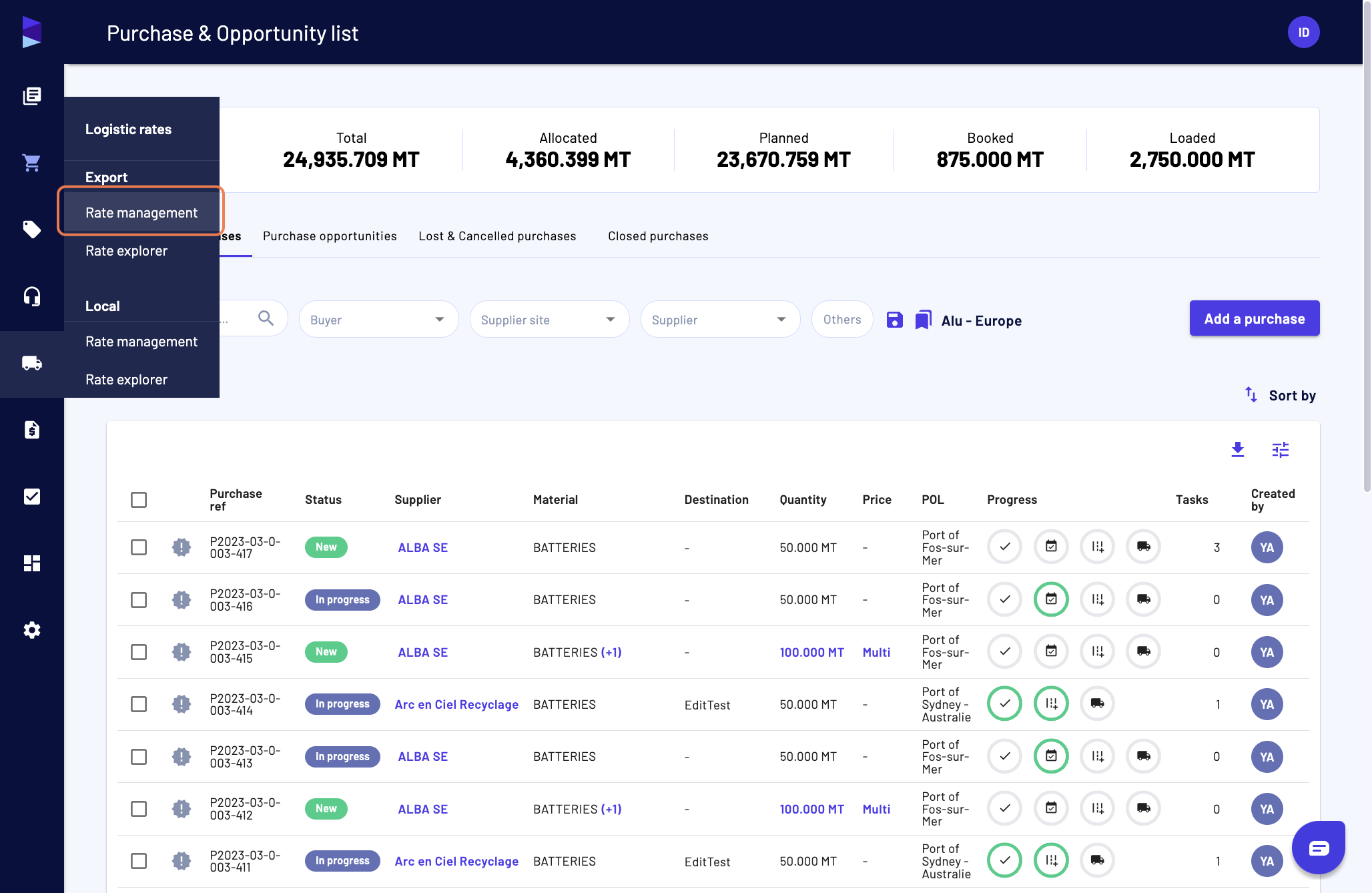Viewport: 1372px width, 893px height.
Task: Check the row P2023-03-0-003-412 checkbox
Action: (x=139, y=809)
